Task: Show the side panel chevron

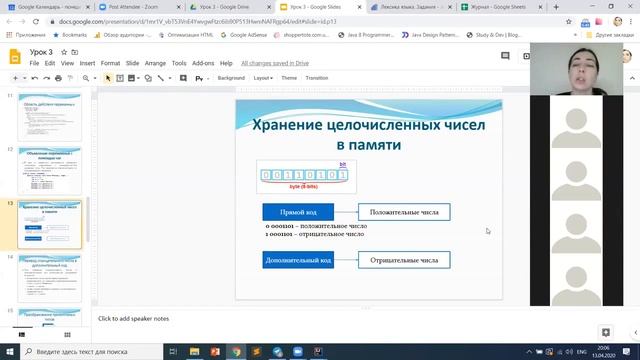Action: [635, 333]
